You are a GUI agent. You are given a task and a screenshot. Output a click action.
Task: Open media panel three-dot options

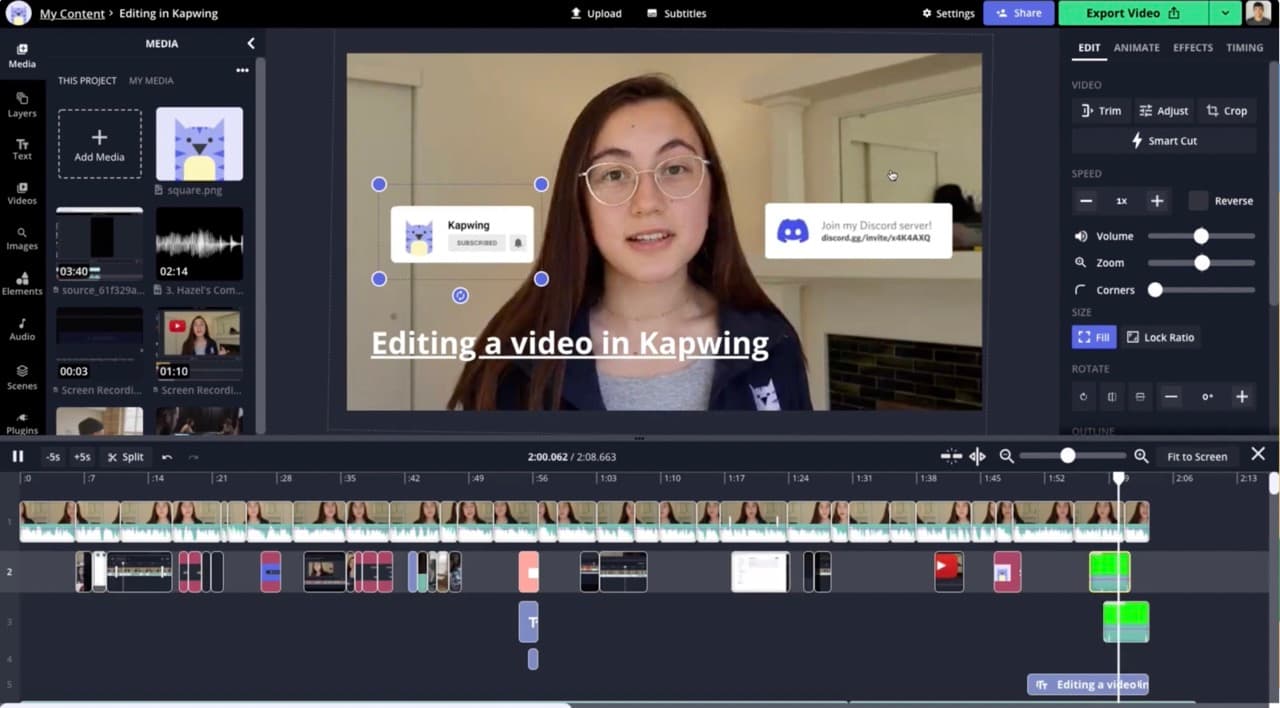pyautogui.click(x=242, y=70)
